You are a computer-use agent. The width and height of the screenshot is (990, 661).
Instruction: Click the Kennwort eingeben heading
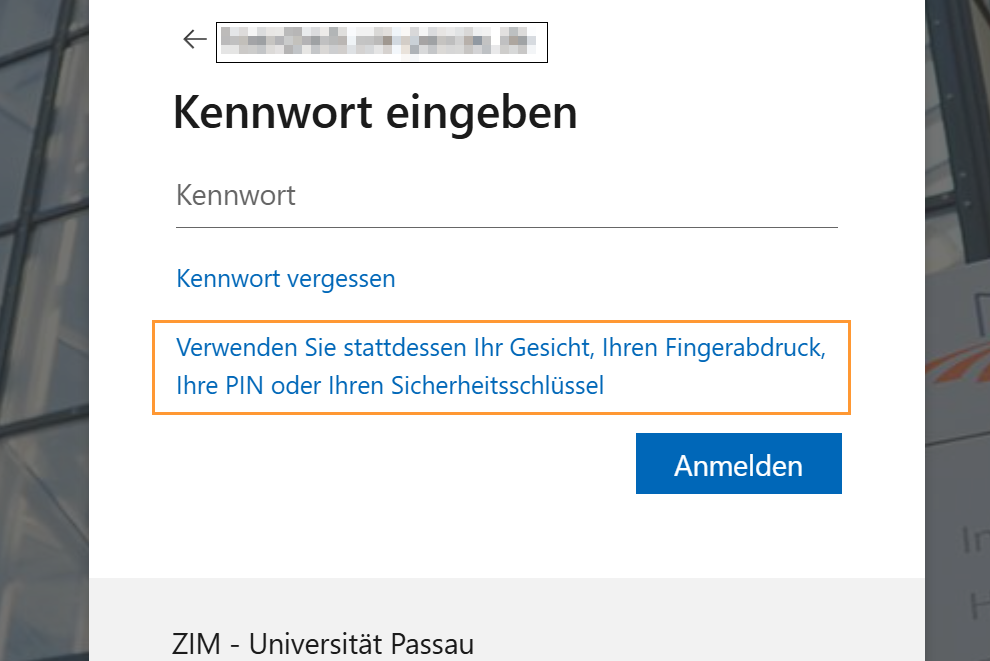[x=376, y=112]
